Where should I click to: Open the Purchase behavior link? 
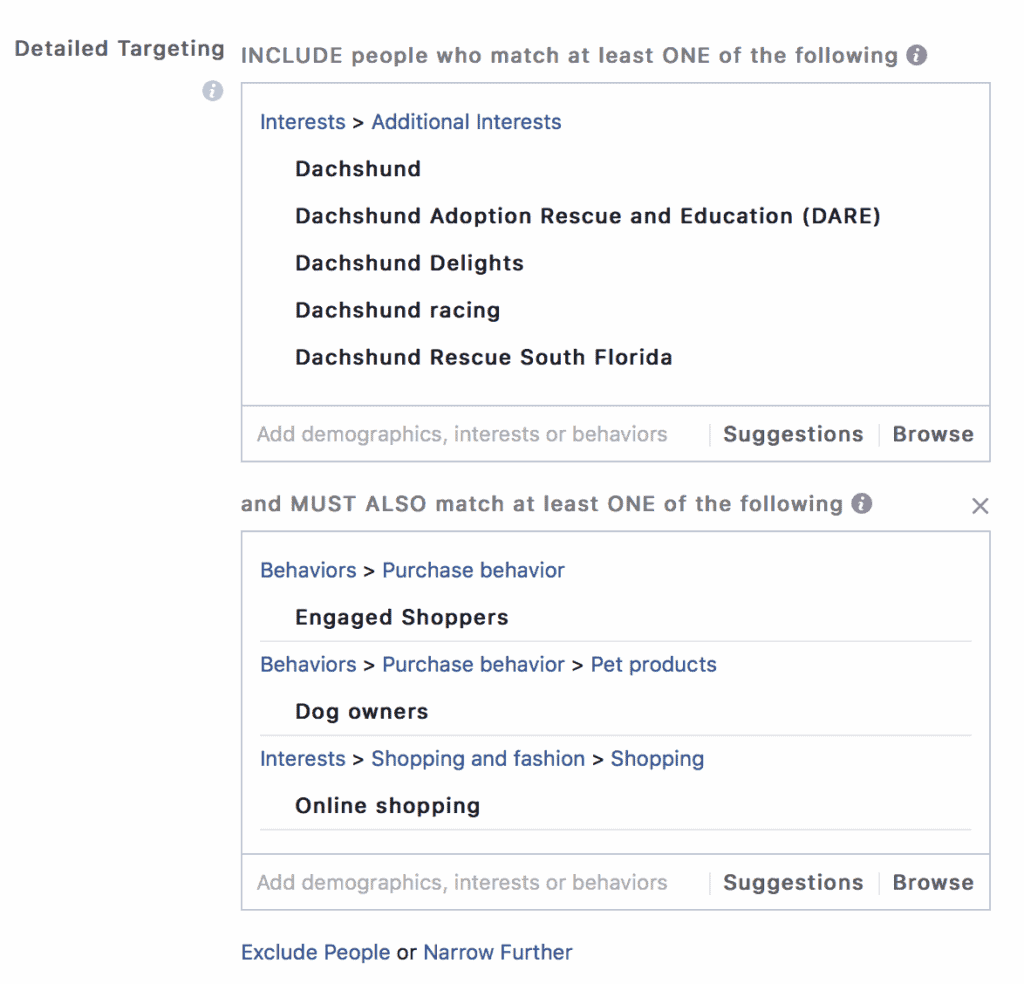pos(473,570)
